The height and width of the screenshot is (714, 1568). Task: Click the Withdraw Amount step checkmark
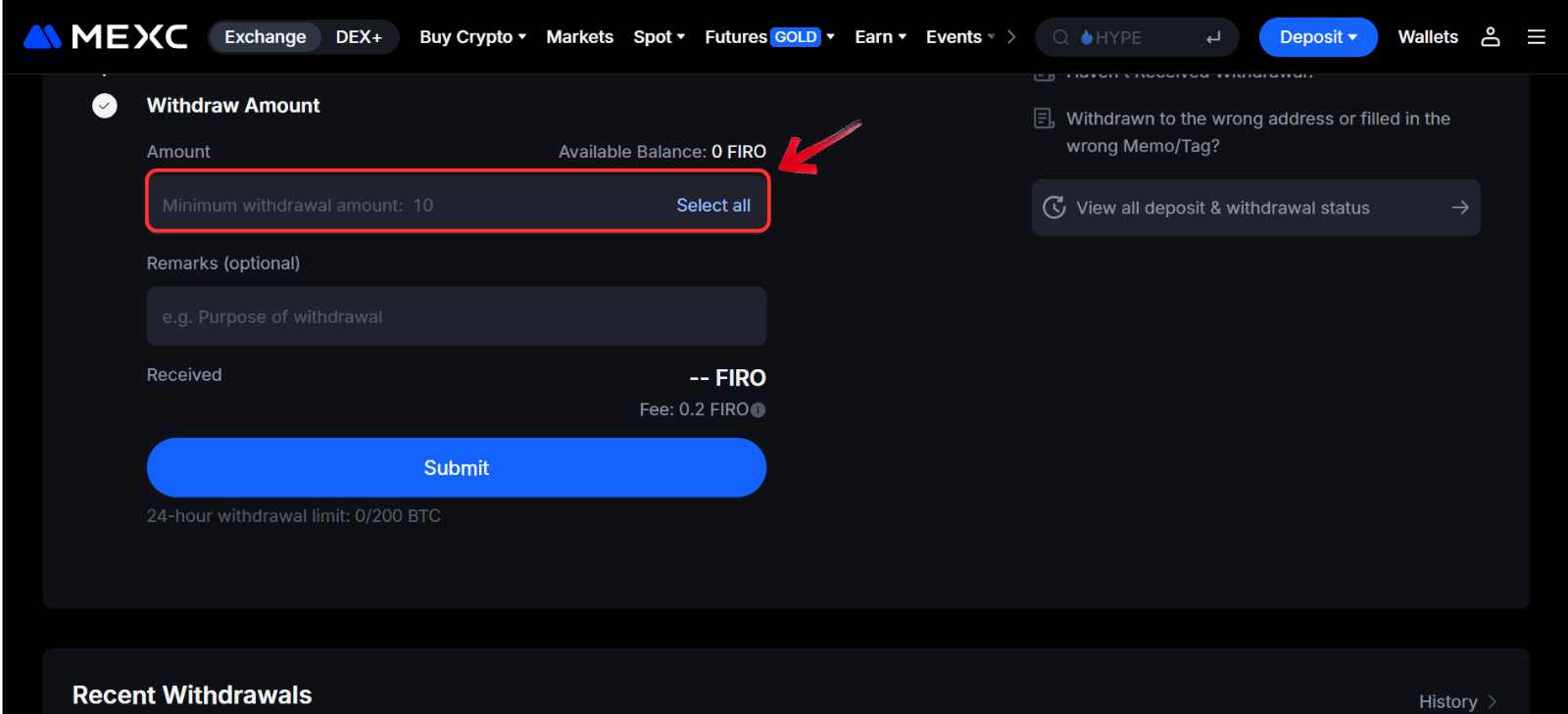[105, 106]
